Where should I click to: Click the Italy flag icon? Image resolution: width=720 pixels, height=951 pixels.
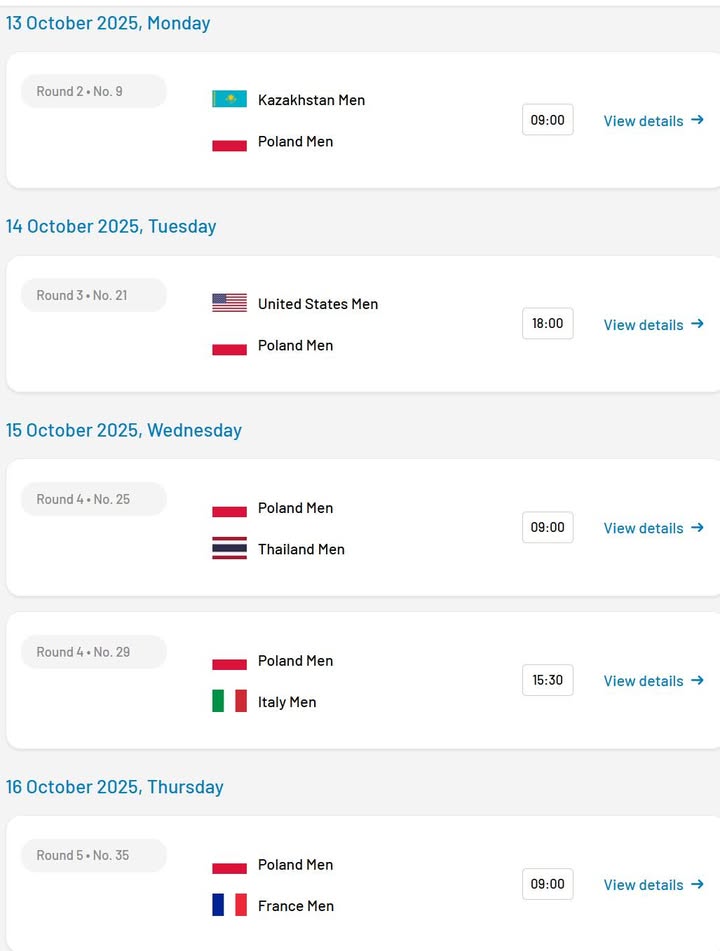(x=229, y=701)
